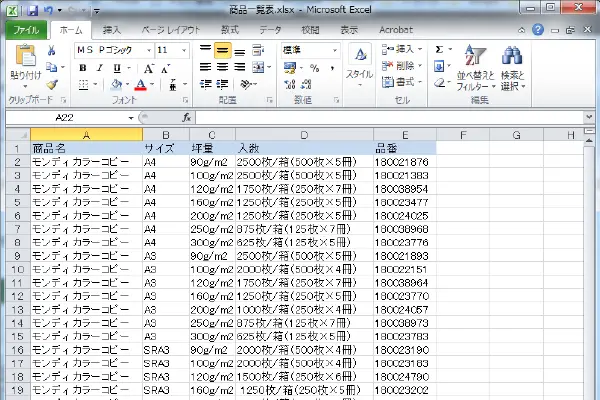Toggle Bold formatting
This screenshot has width=600, height=400.
[83, 68]
